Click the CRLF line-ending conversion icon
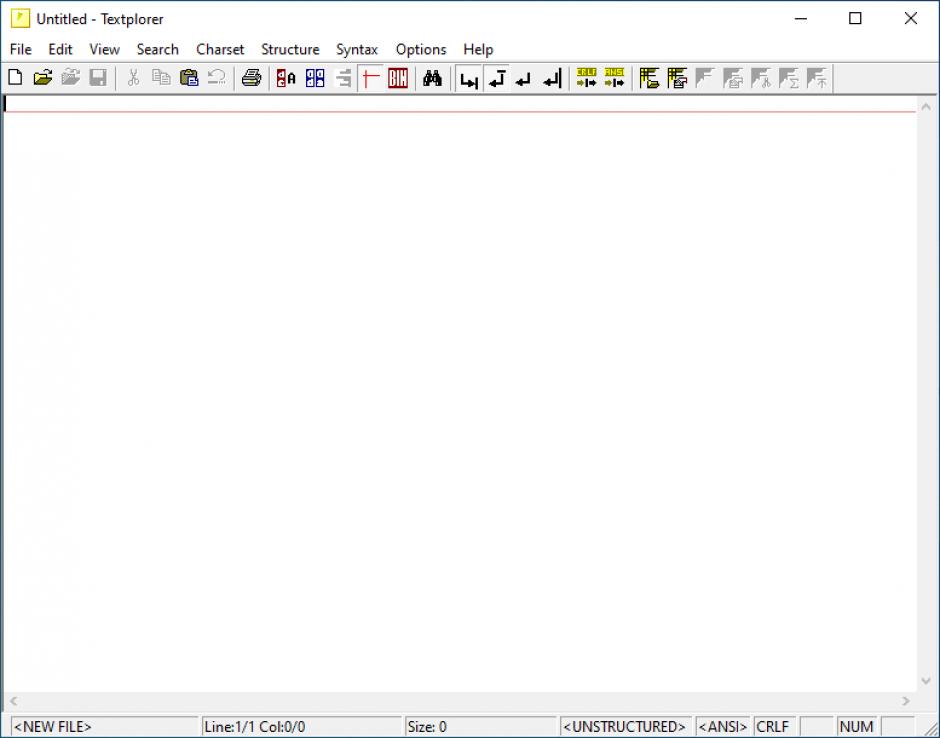 click(x=586, y=78)
